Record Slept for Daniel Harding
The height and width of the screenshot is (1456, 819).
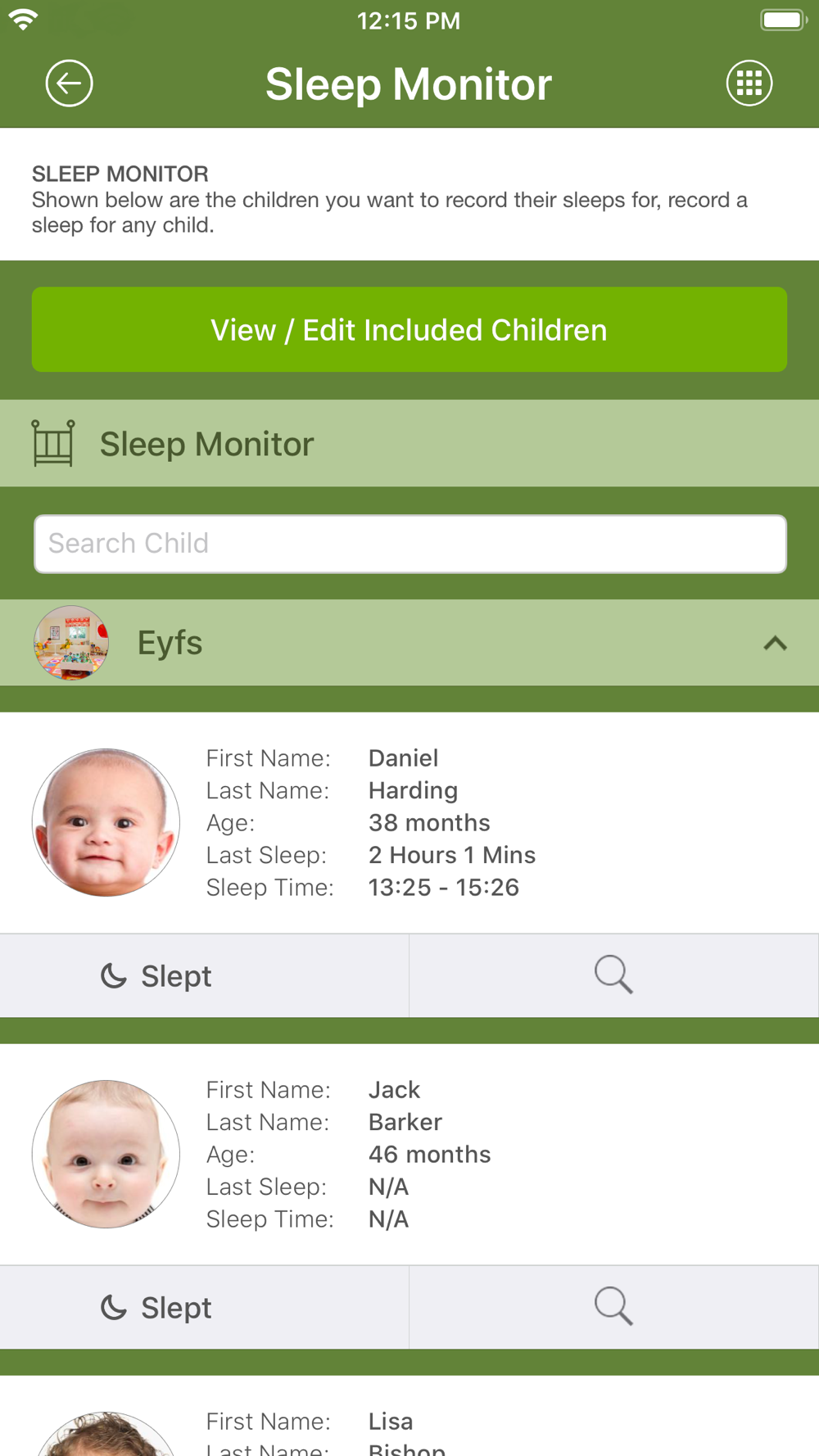(204, 976)
